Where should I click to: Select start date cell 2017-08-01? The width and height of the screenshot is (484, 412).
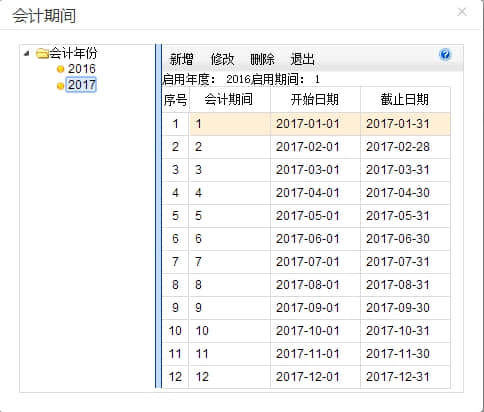(315, 285)
